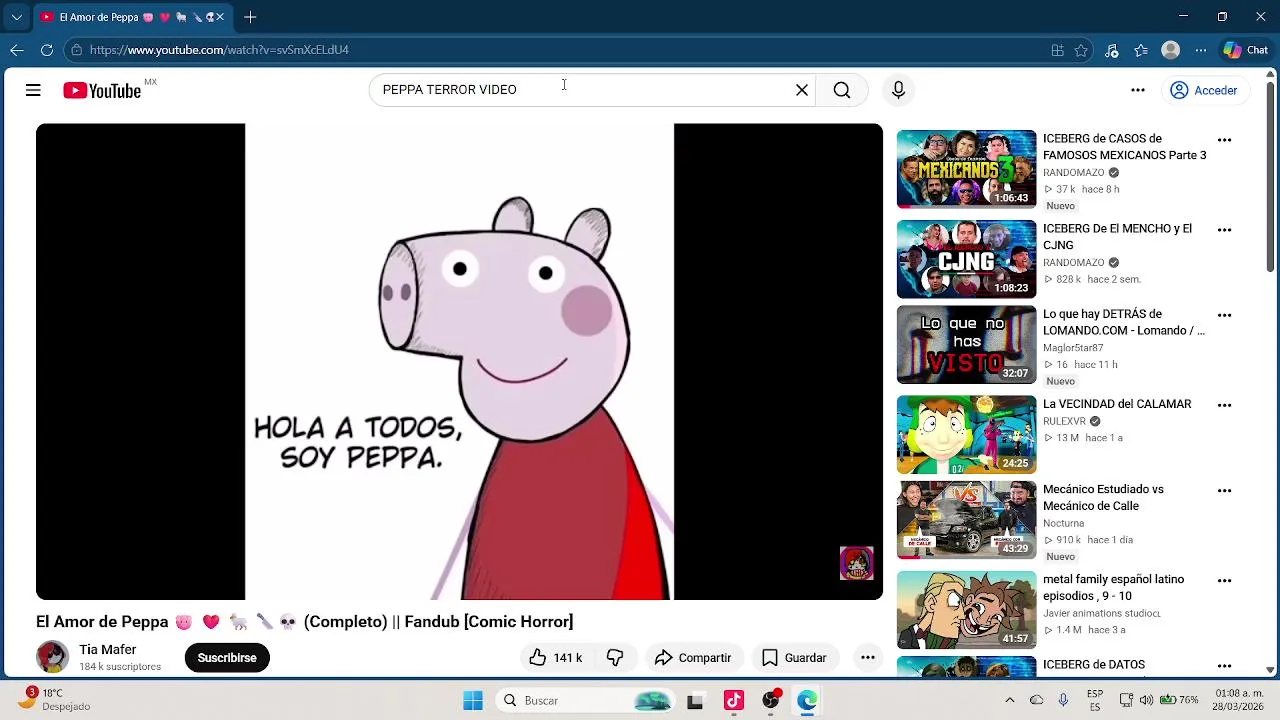Viewport: 1280px width, 720px height.
Task: Open the Edge browser profile icon
Action: pyautogui.click(x=1171, y=50)
